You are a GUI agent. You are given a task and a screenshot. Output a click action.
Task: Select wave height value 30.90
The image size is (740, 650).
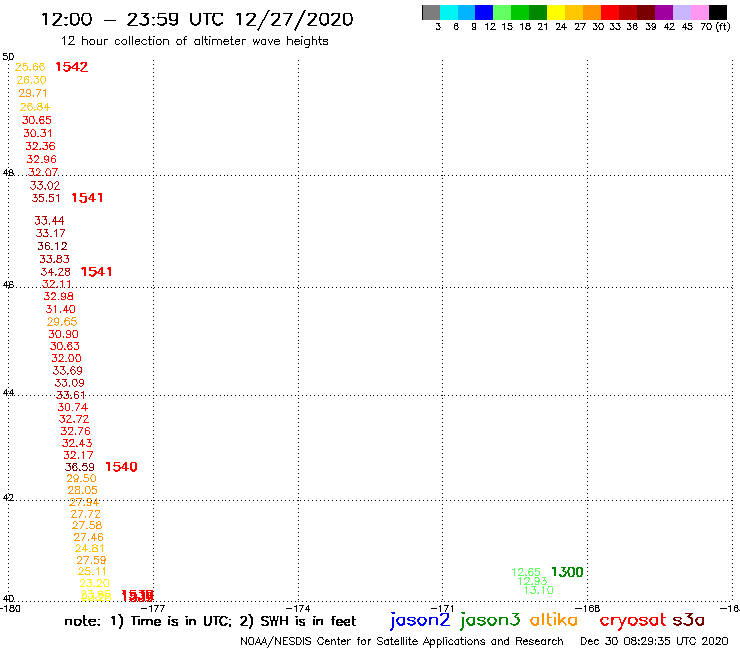[63, 334]
